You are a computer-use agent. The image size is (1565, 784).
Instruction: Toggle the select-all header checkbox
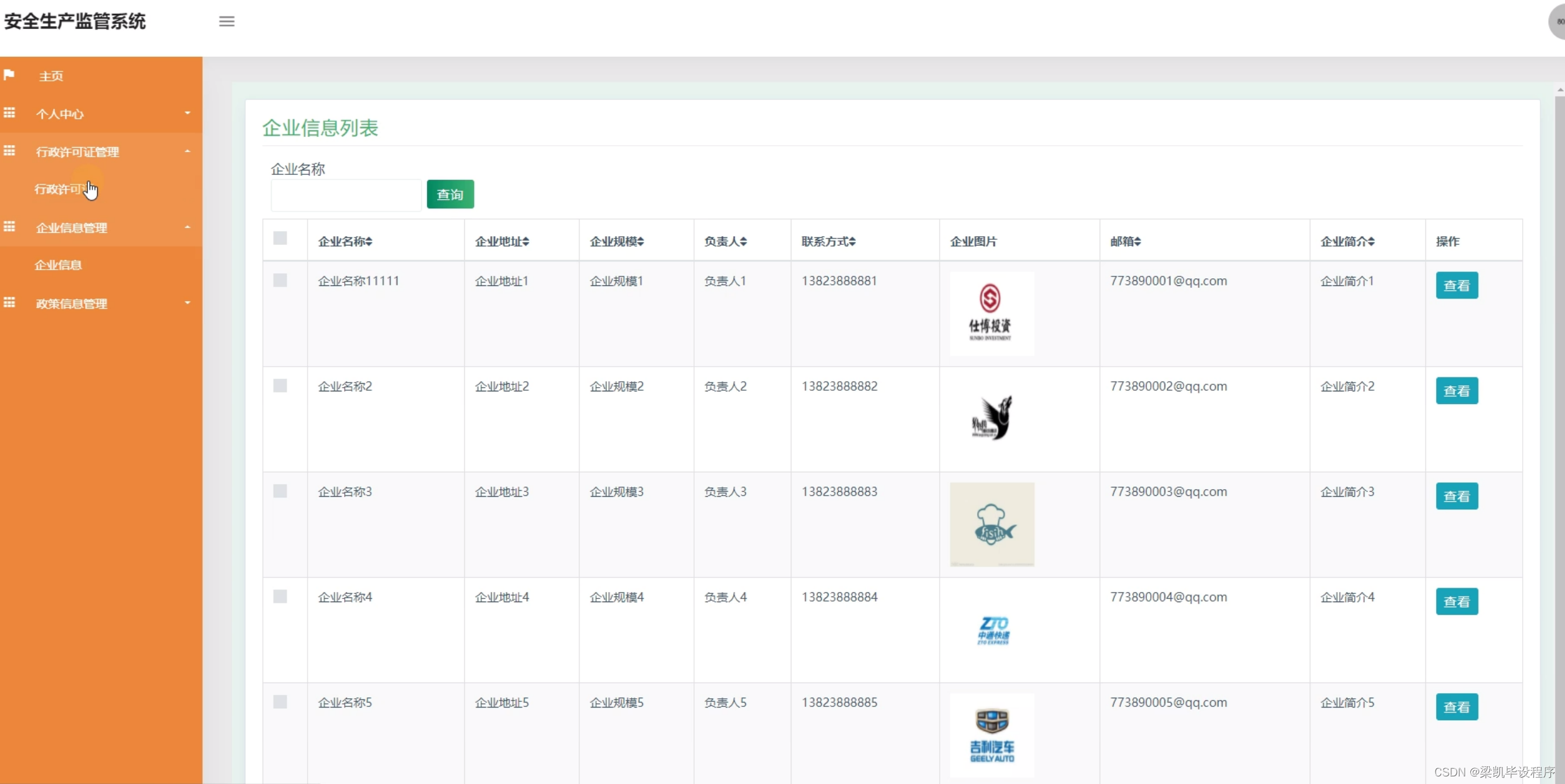click(x=280, y=238)
